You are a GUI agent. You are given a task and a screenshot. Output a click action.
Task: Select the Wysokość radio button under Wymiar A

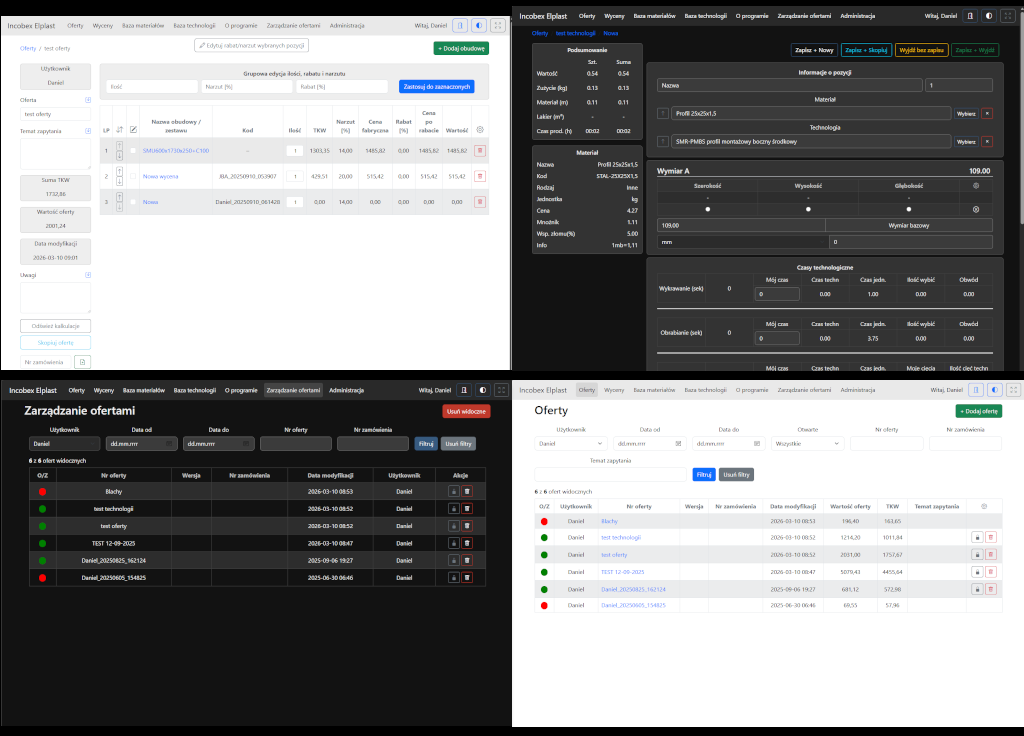pyautogui.click(x=808, y=210)
